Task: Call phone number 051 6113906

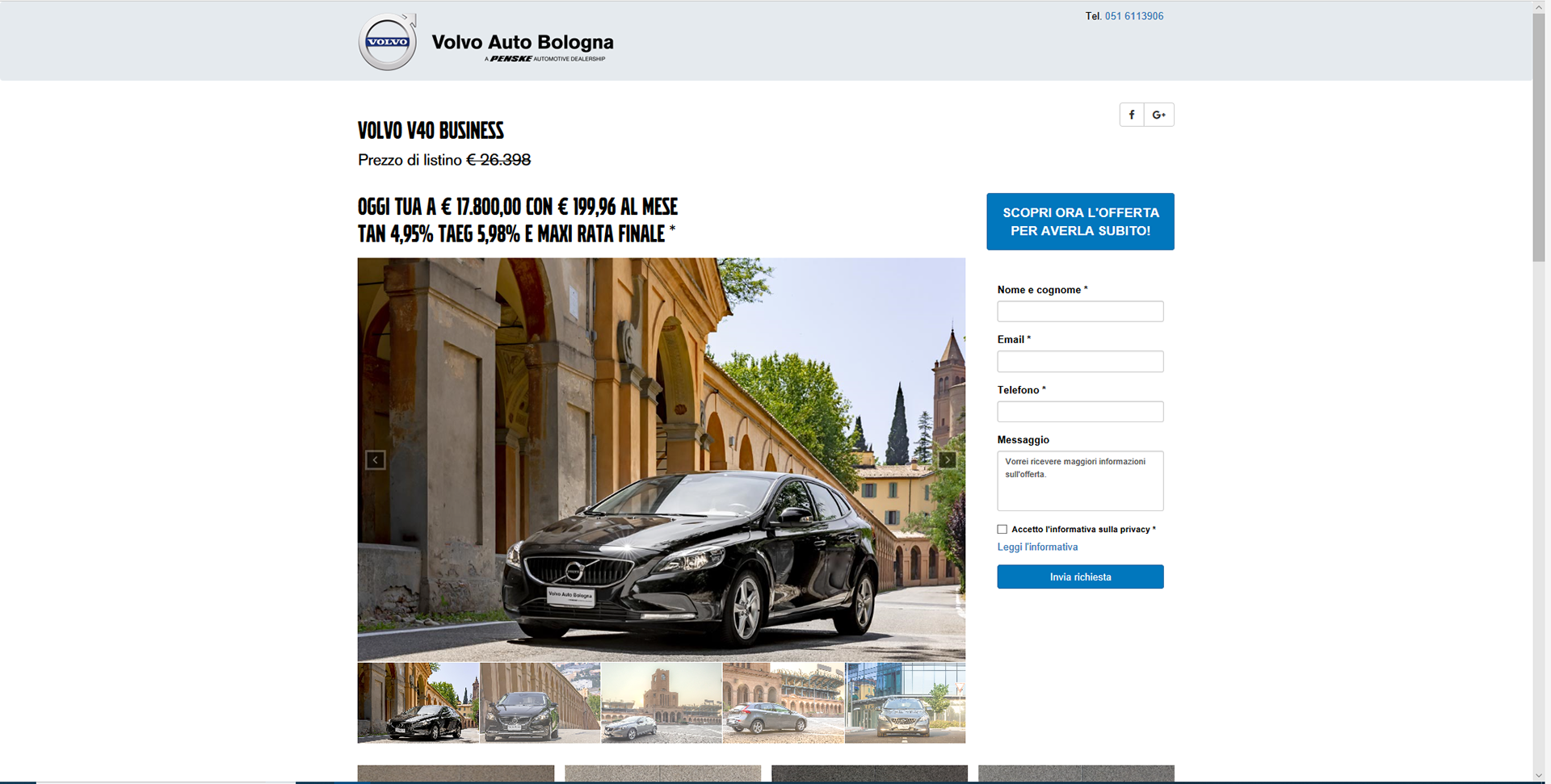Action: coord(1134,16)
